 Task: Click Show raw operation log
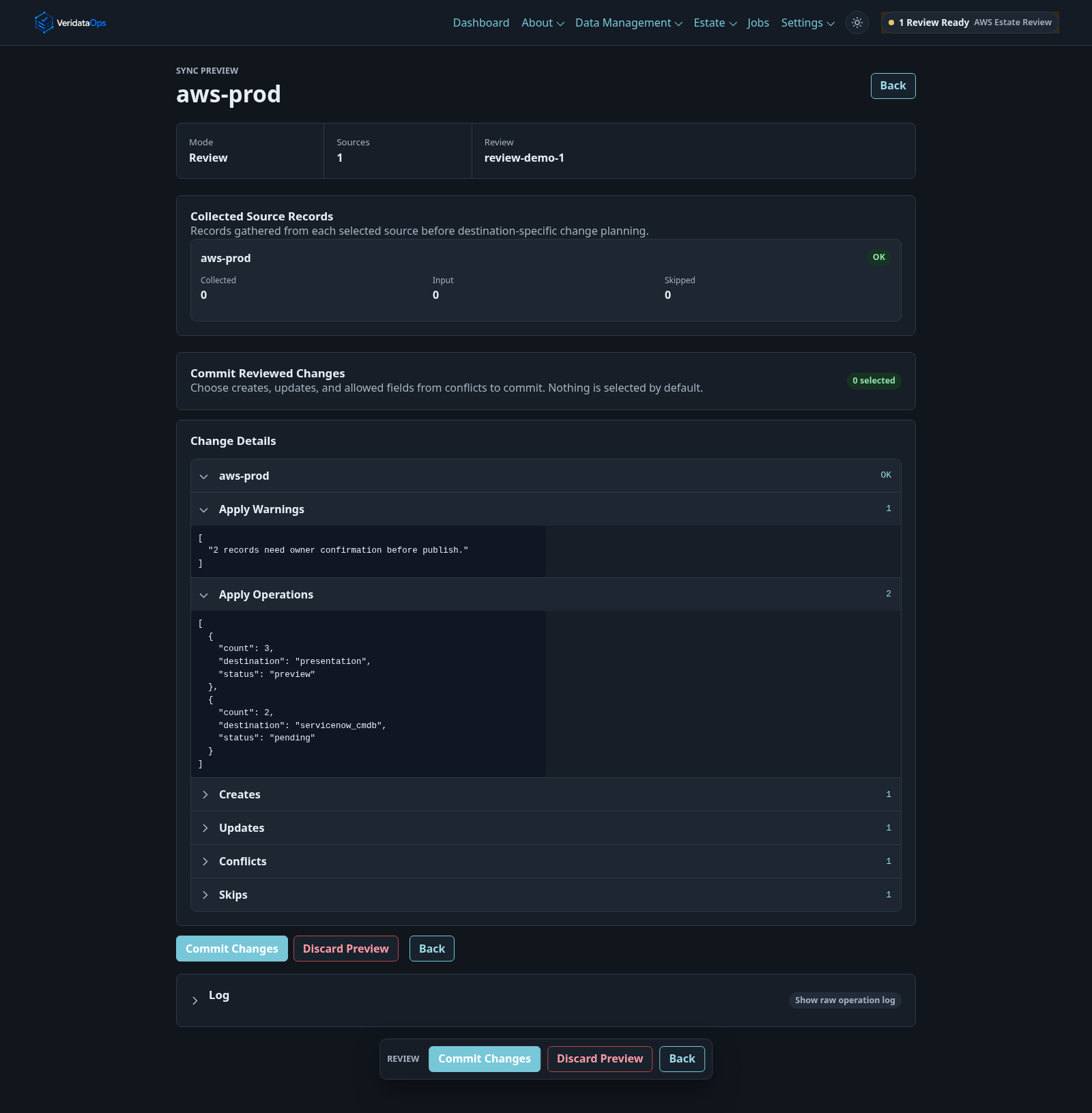845,1000
